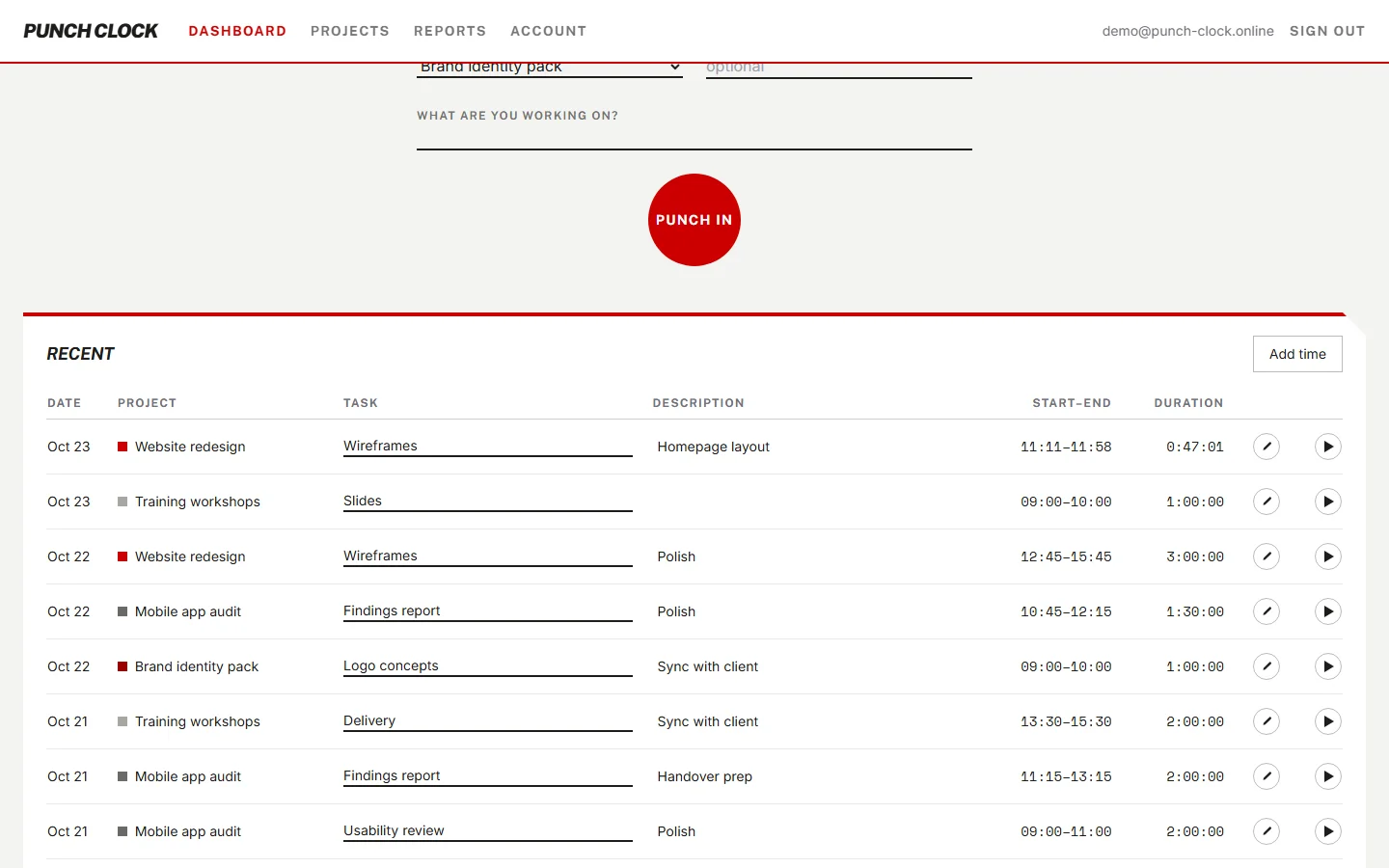1389x868 pixels.
Task: Click the 13:30–15:30 time range
Action: pyautogui.click(x=1066, y=721)
